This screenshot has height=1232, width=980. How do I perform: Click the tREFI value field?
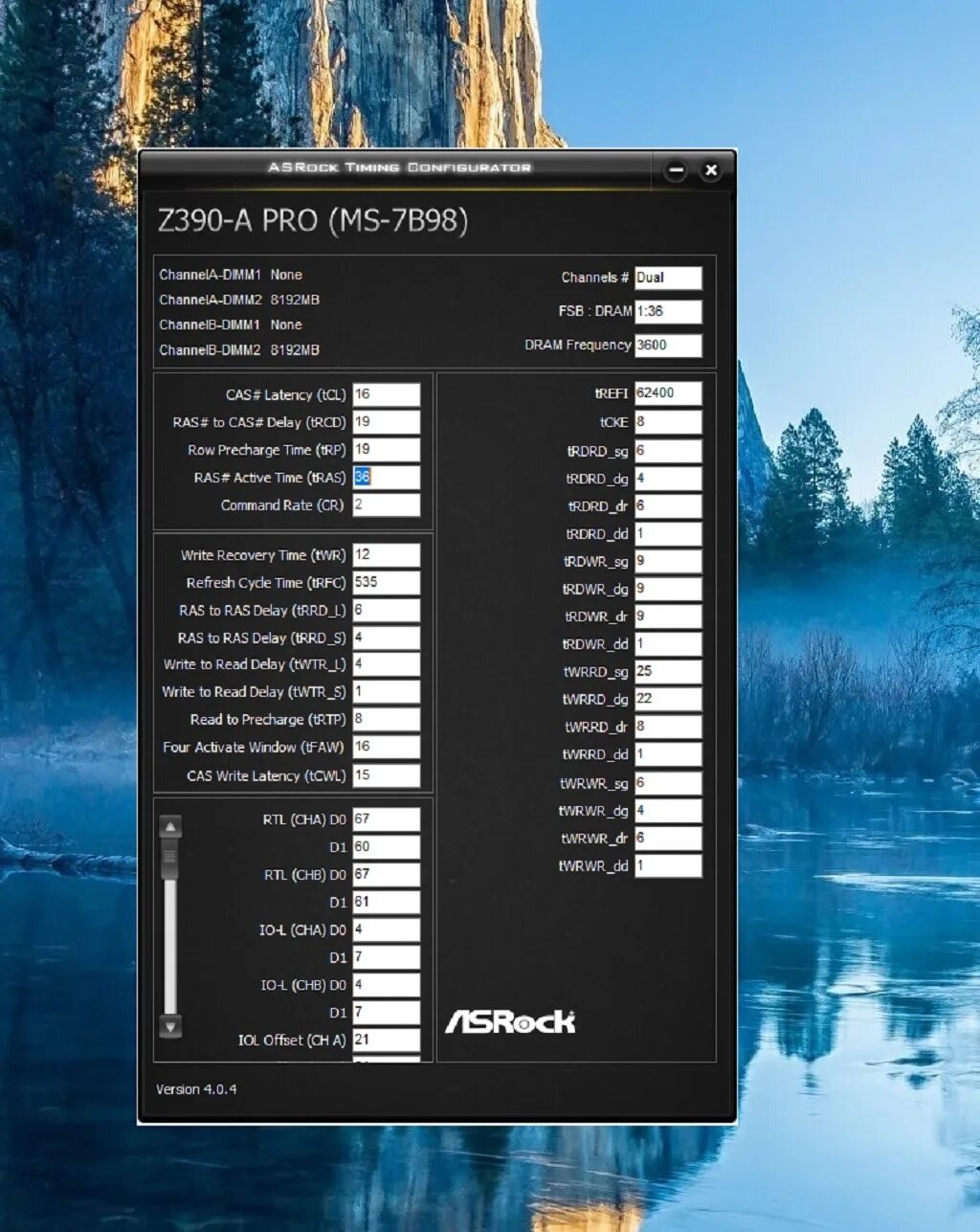pyautogui.click(x=668, y=393)
